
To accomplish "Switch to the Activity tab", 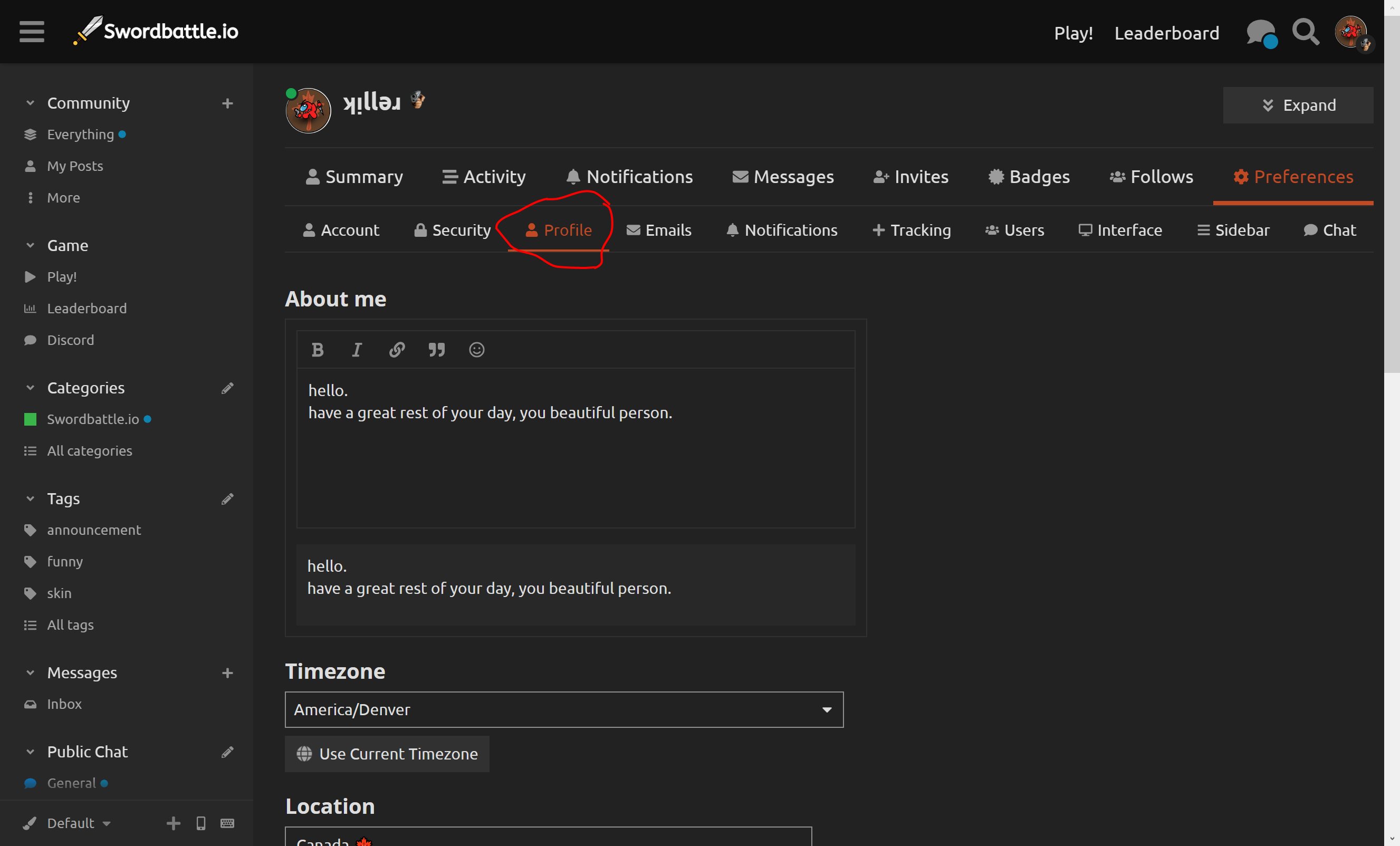I will tap(484, 177).
